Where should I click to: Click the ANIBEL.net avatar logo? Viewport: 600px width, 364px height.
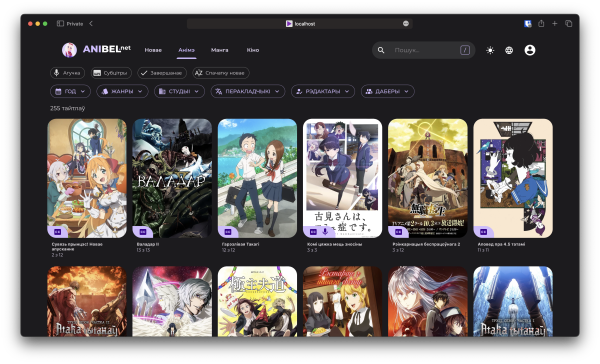pos(69,50)
